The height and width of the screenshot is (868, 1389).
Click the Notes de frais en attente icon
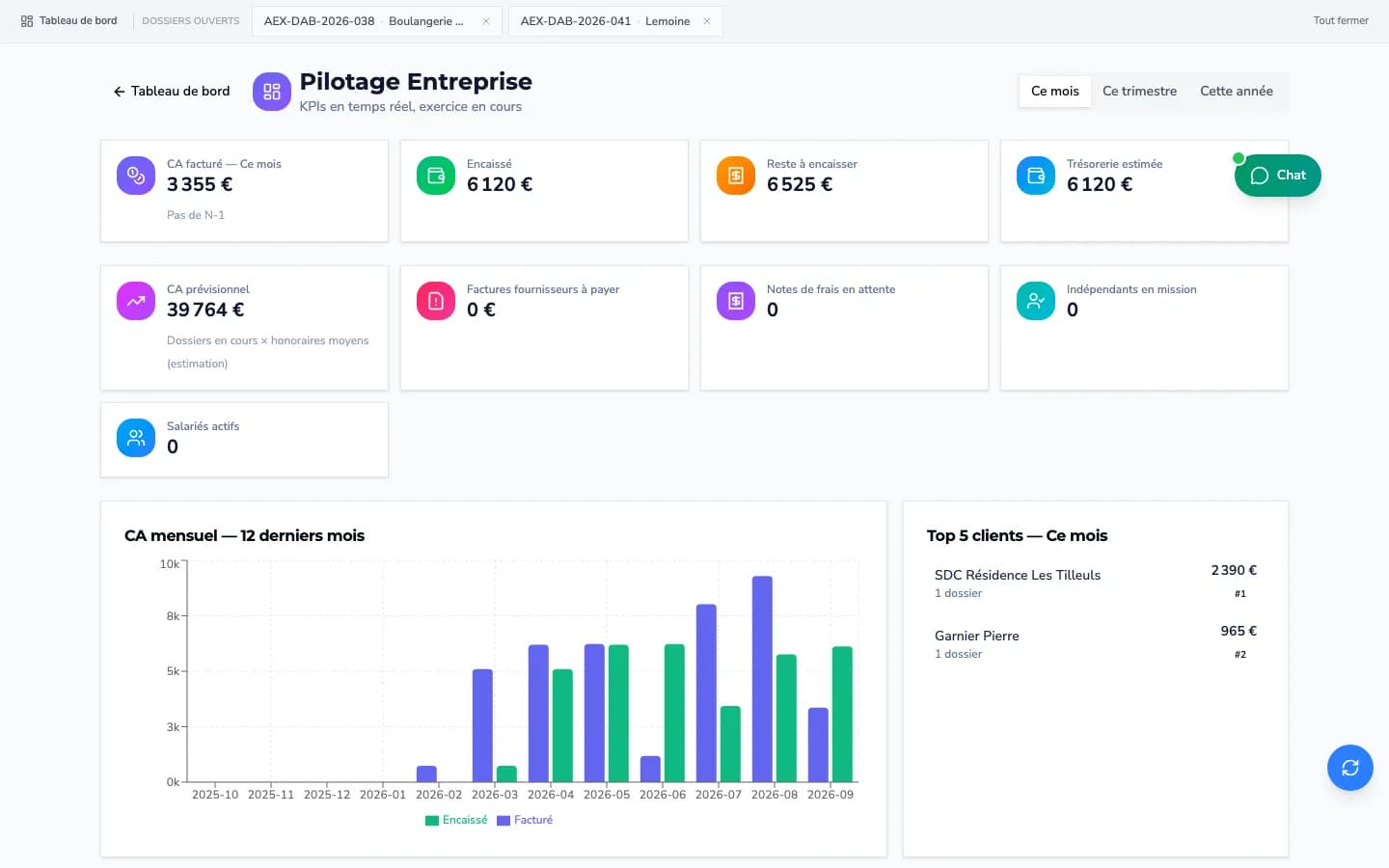[736, 301]
